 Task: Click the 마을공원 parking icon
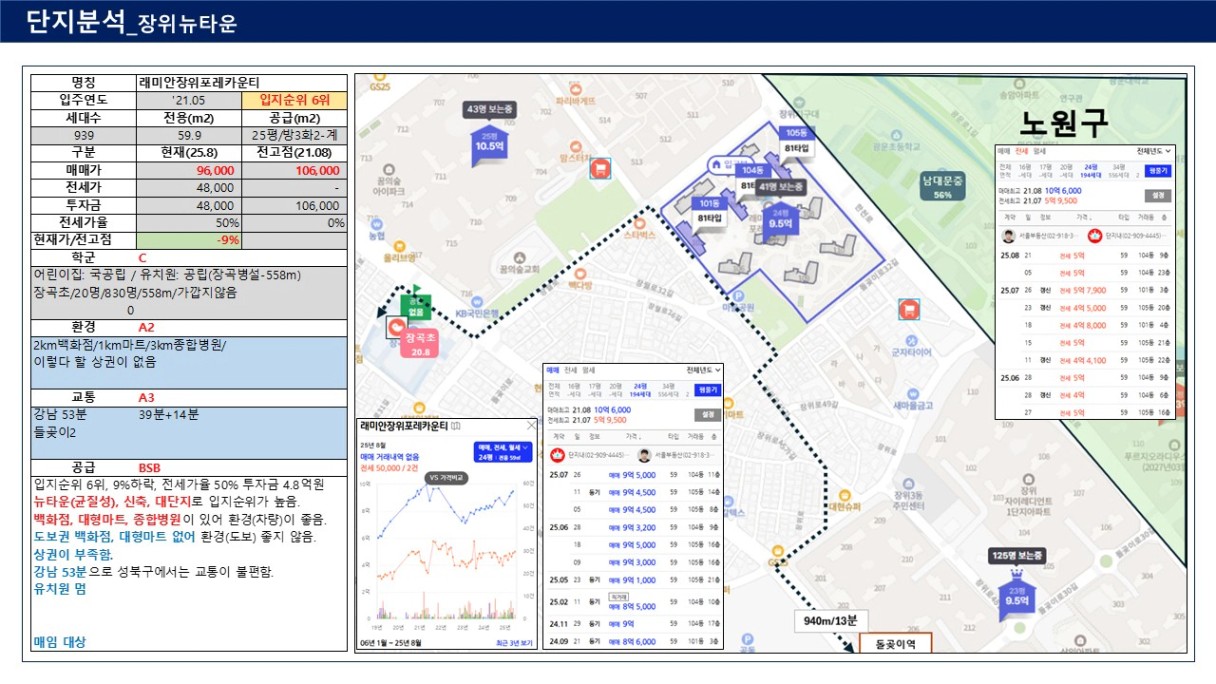click(x=739, y=296)
